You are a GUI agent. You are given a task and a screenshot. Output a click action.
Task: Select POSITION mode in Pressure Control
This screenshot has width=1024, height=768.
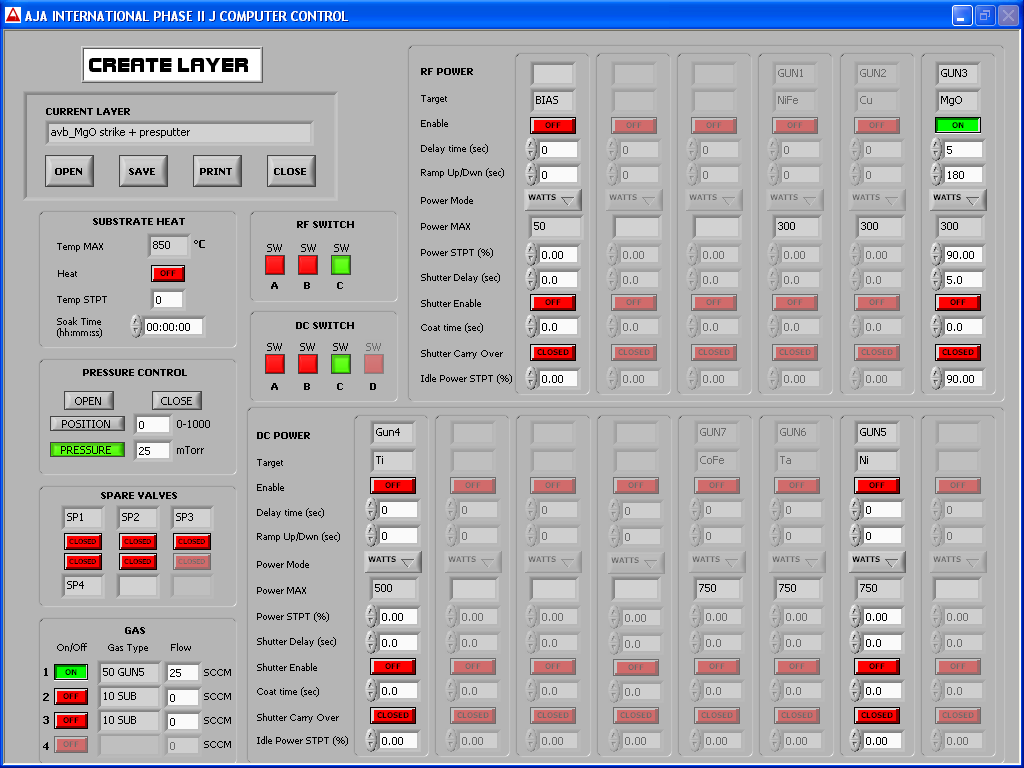[87, 424]
